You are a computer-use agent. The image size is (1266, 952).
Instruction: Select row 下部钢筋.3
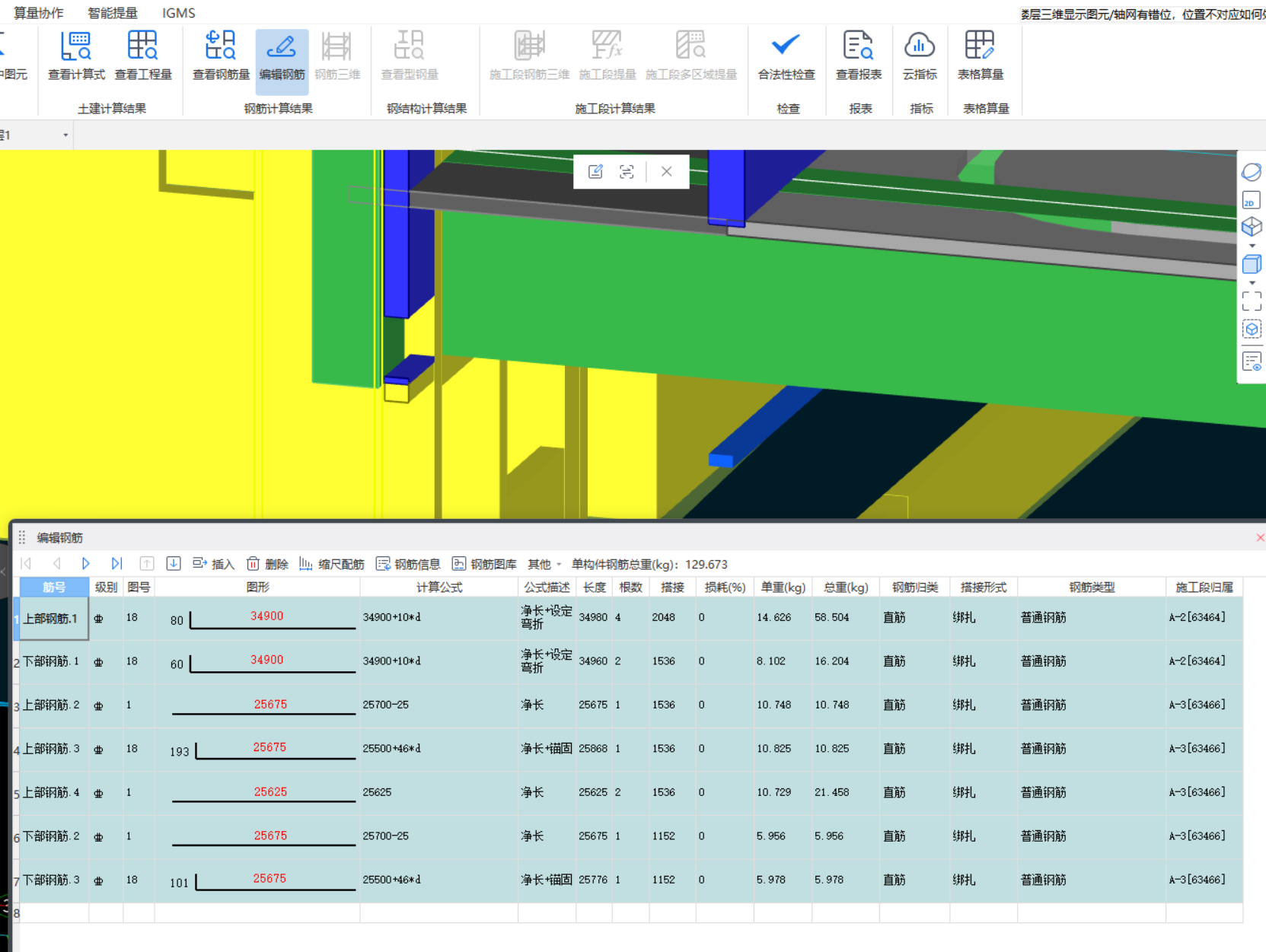coord(54,880)
